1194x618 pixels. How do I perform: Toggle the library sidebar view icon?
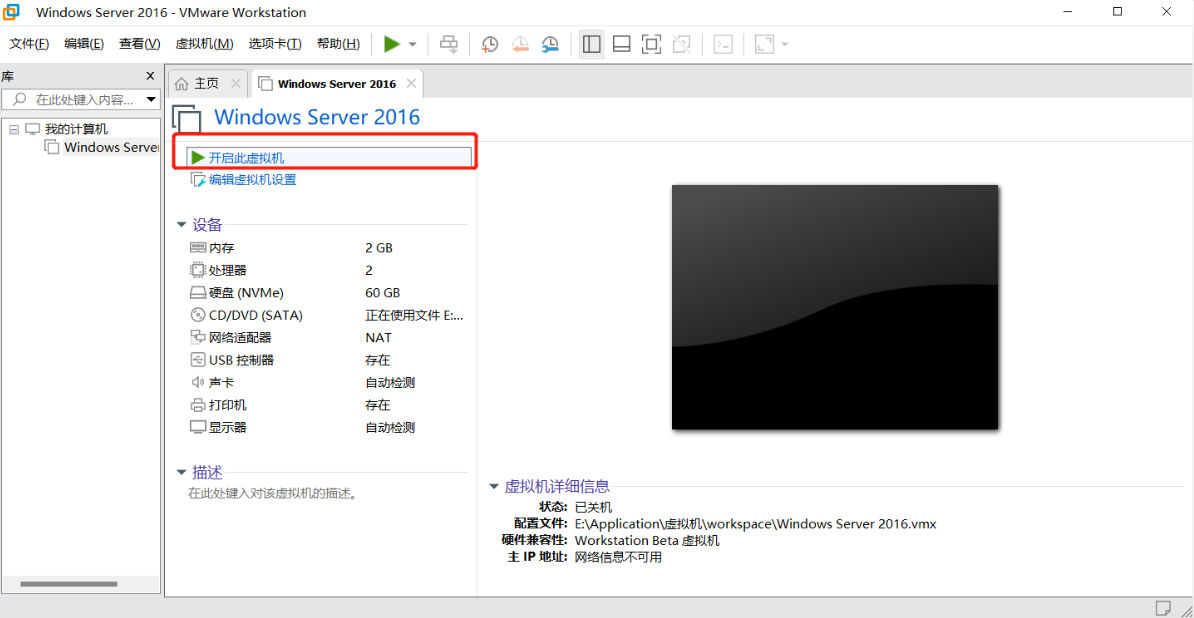tap(591, 44)
